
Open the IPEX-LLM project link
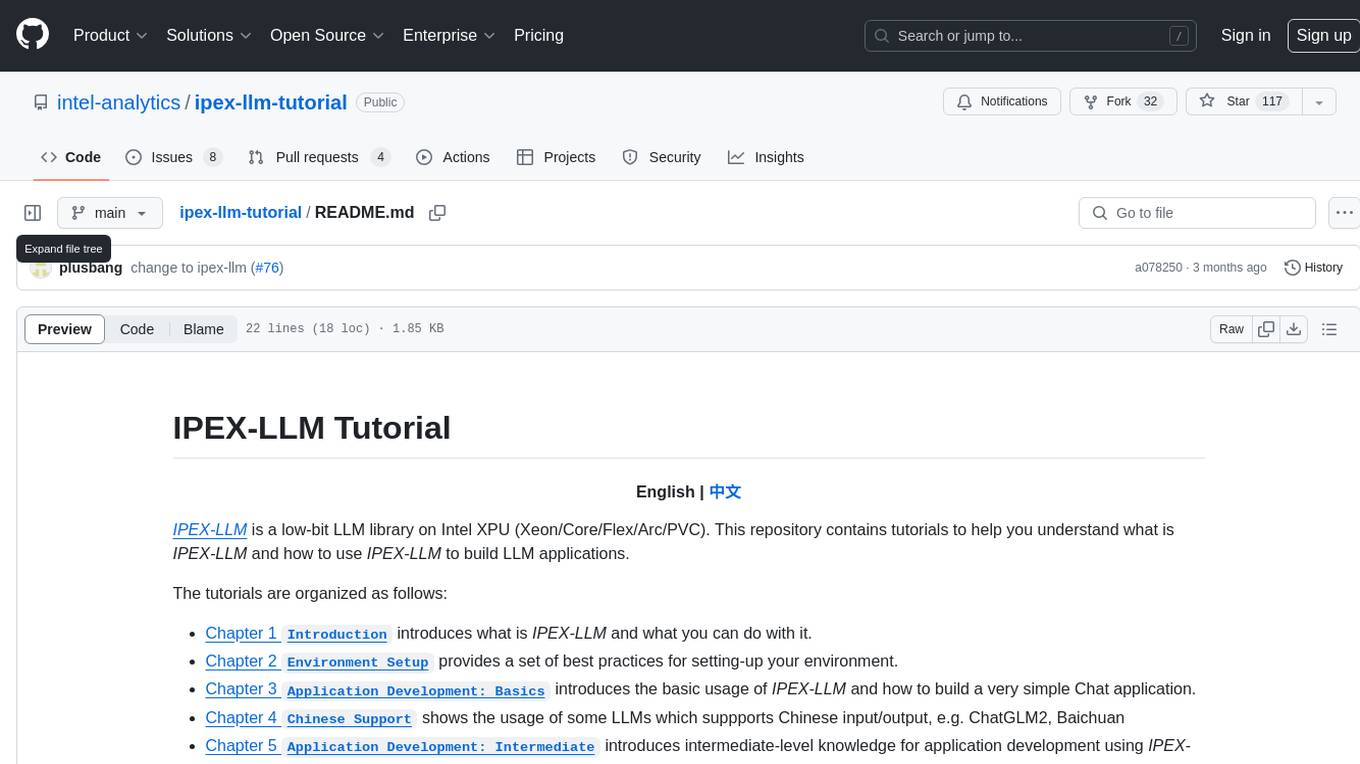point(210,529)
